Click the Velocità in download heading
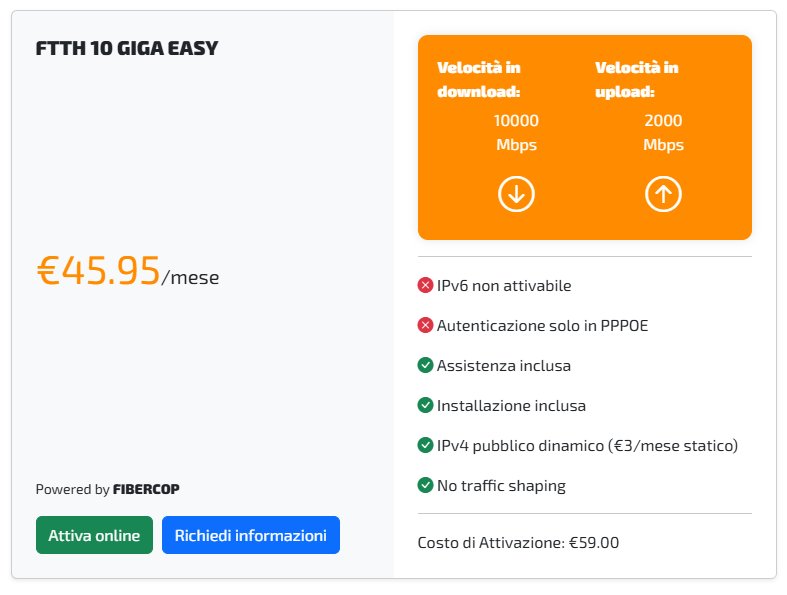Screen dimensions: 787x595 tap(480, 80)
